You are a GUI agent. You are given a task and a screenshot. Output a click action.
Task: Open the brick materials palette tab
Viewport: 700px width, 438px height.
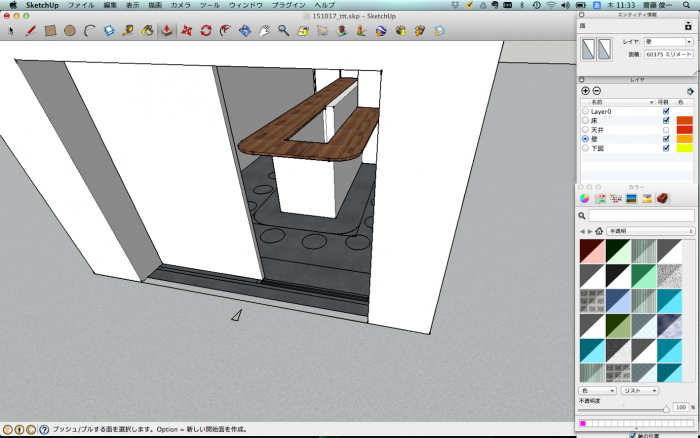pyautogui.click(x=661, y=198)
